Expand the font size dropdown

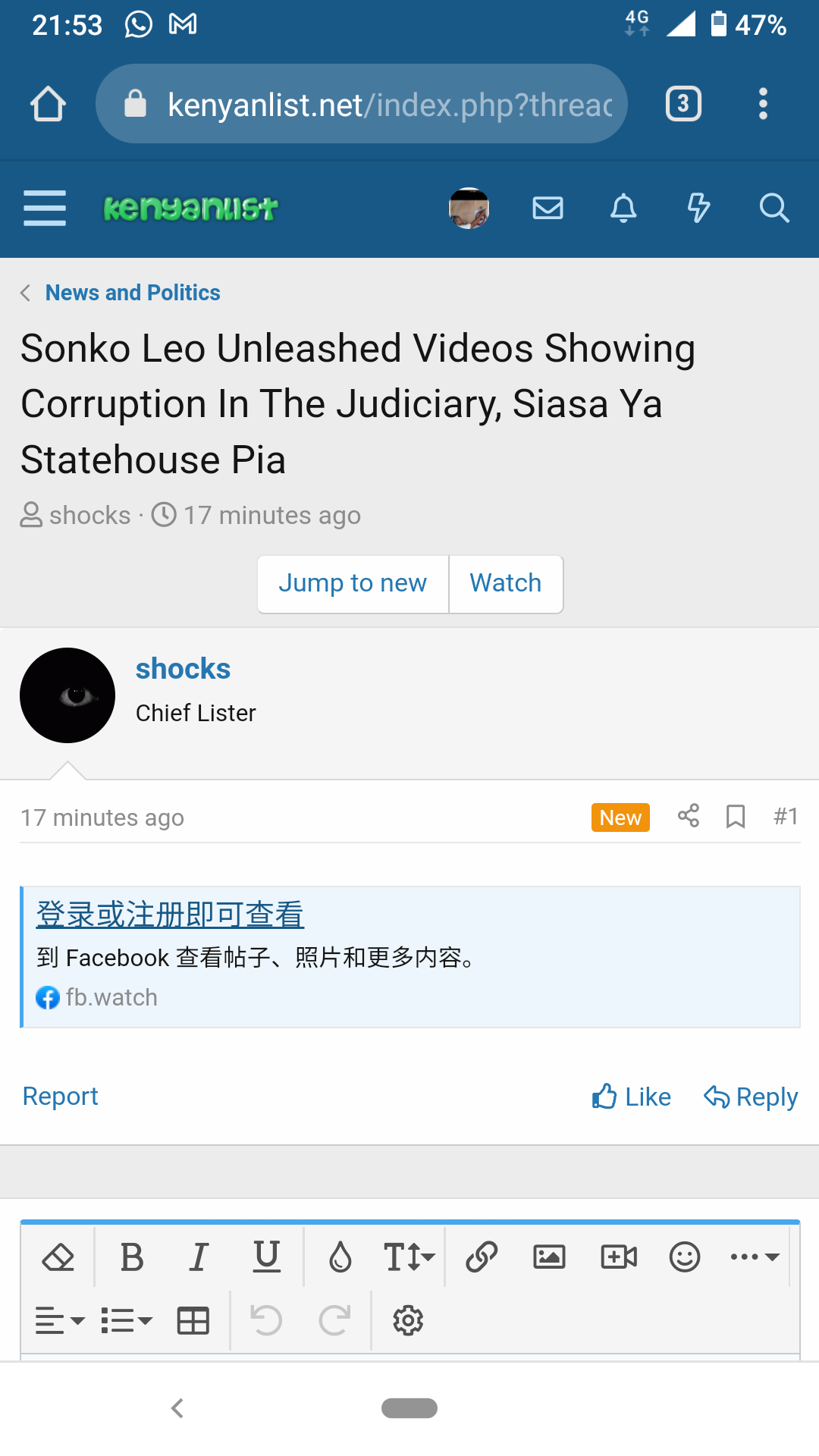409,1257
